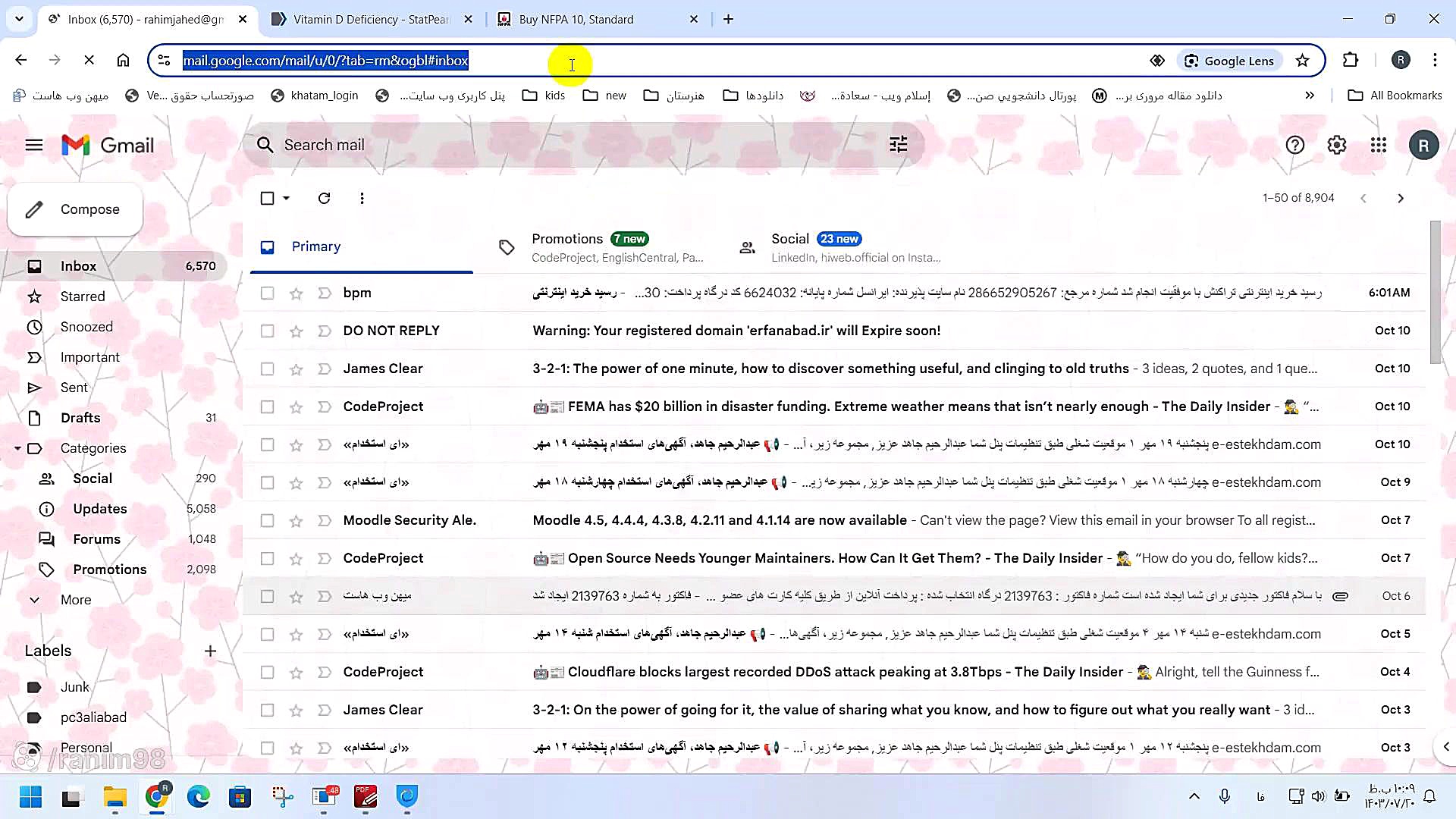The image size is (1456, 819).
Task: Open Microsoft Edge from the taskbar
Action: point(199,796)
